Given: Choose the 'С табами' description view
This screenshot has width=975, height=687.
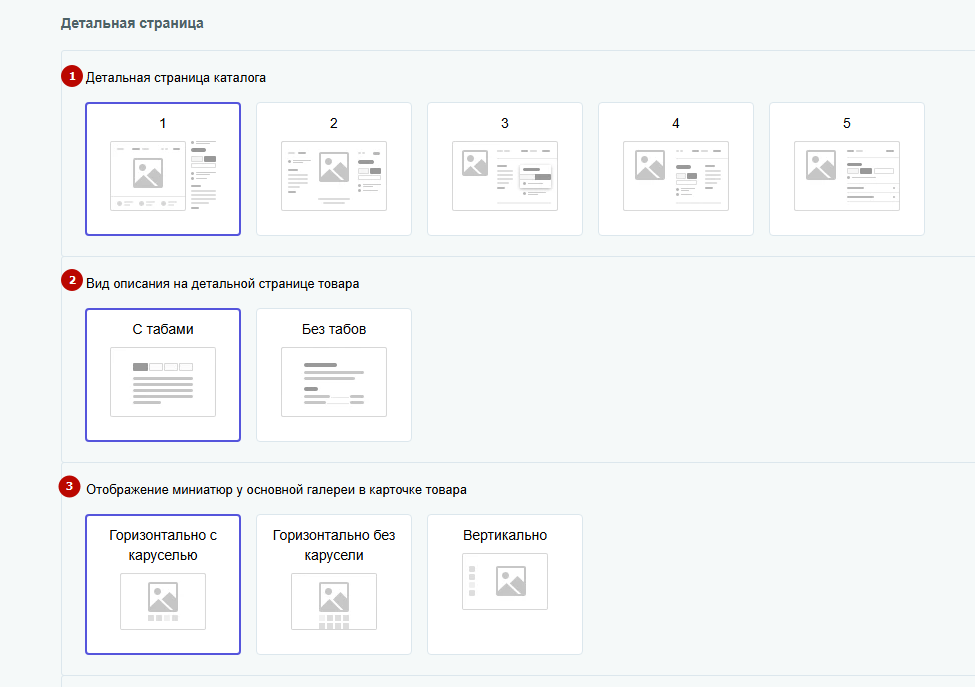Looking at the screenshot, I should click(x=163, y=375).
